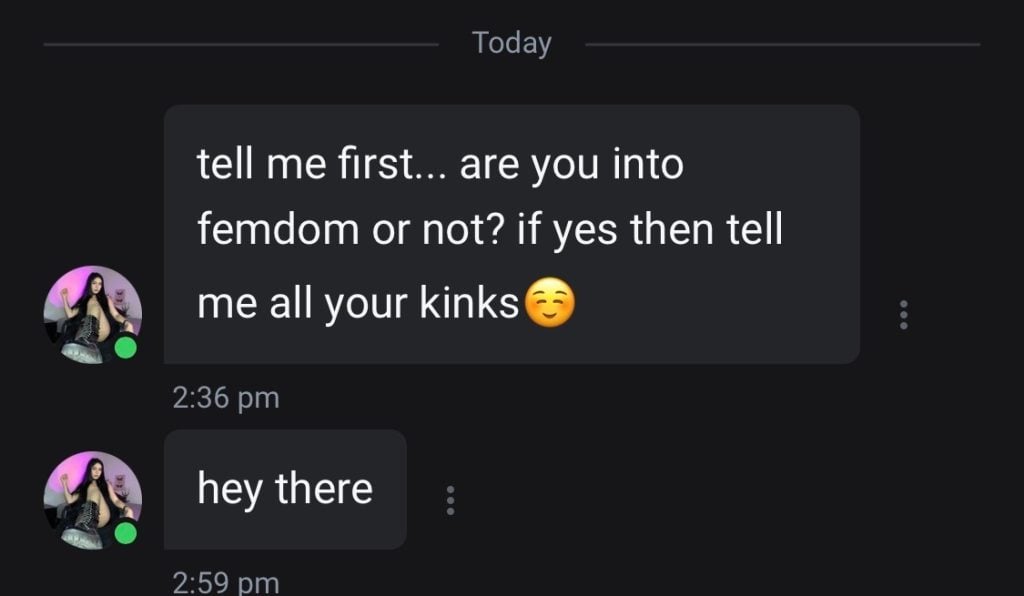Click the smiling emoji in the first message
Image resolution: width=1024 pixels, height=596 pixels.
click(549, 304)
